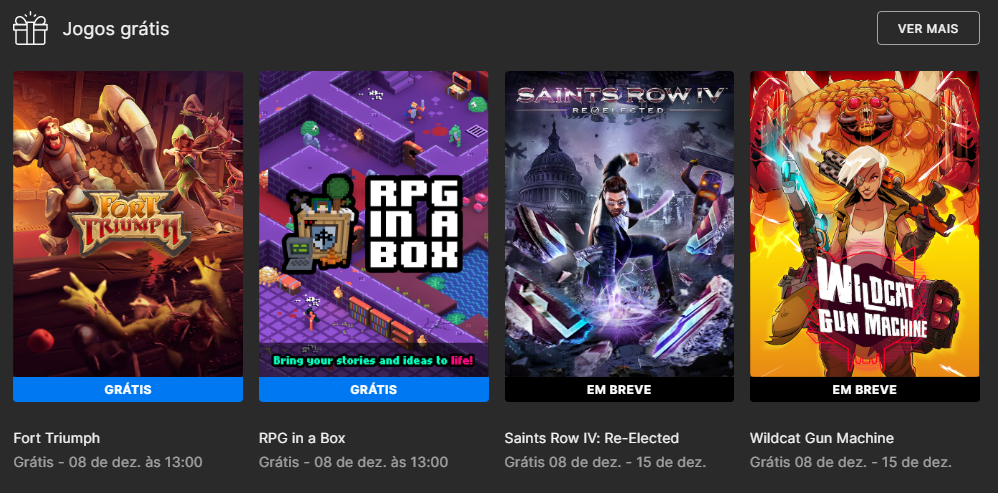The image size is (998, 493).
Task: Open the RPG in a Box cover art
Action: 374,224
